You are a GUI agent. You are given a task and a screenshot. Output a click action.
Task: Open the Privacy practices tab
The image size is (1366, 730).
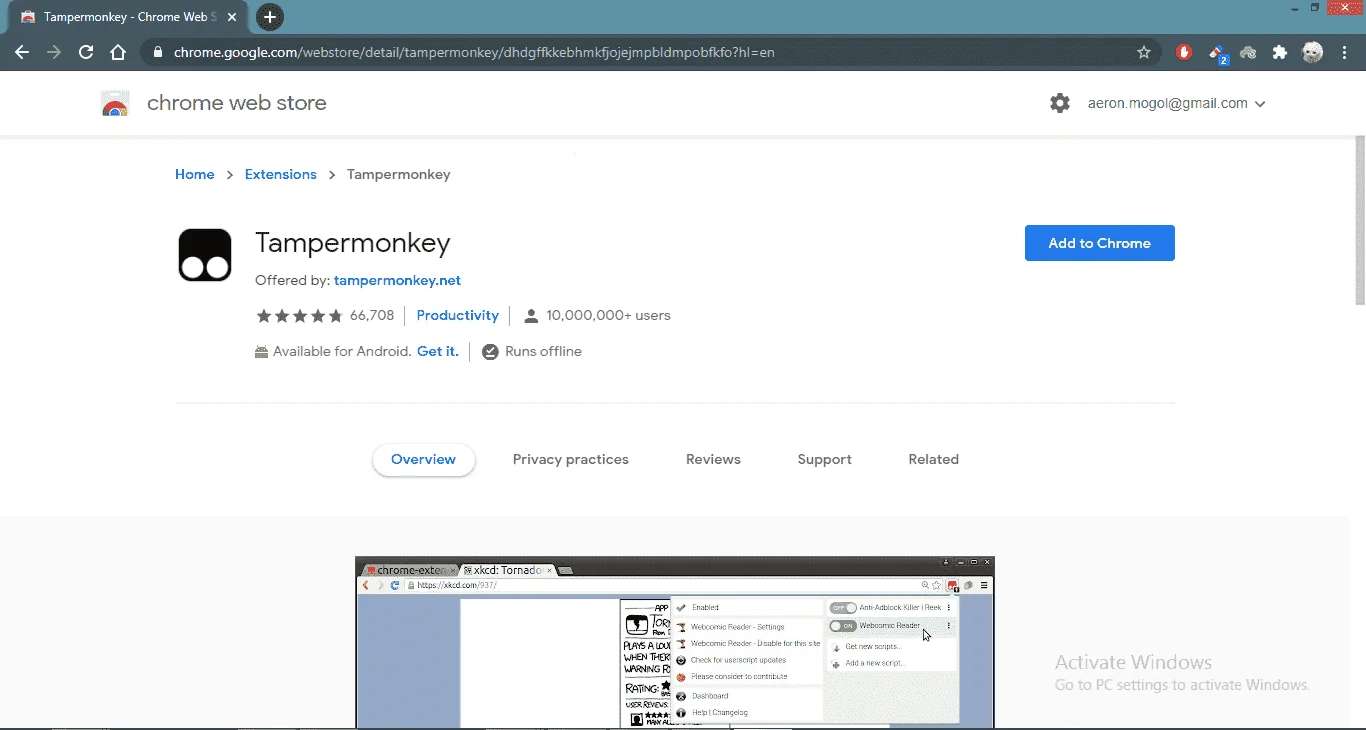point(571,460)
